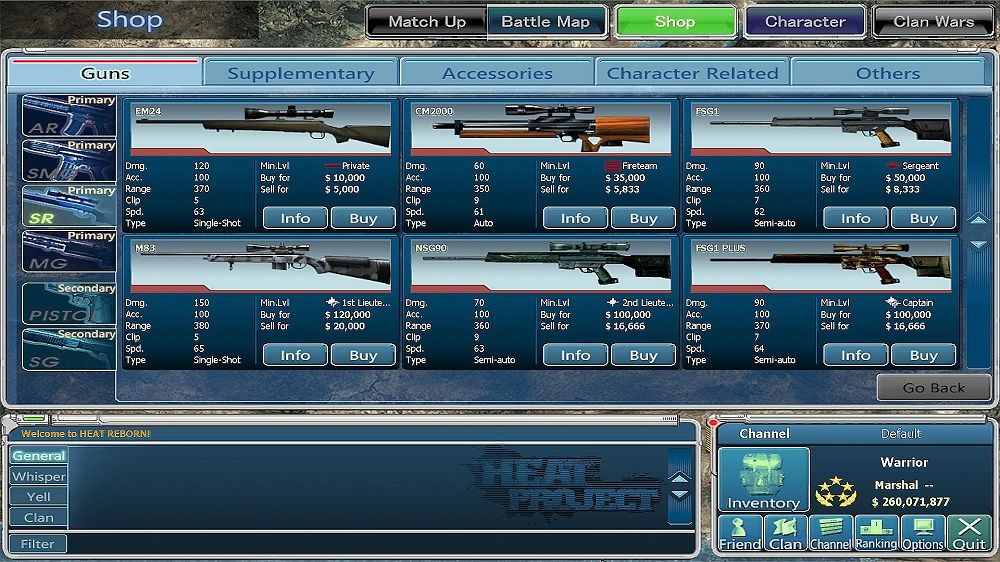This screenshot has width=1000, height=562.
Task: Click the Clan icon in bottom bar
Action: point(785,533)
